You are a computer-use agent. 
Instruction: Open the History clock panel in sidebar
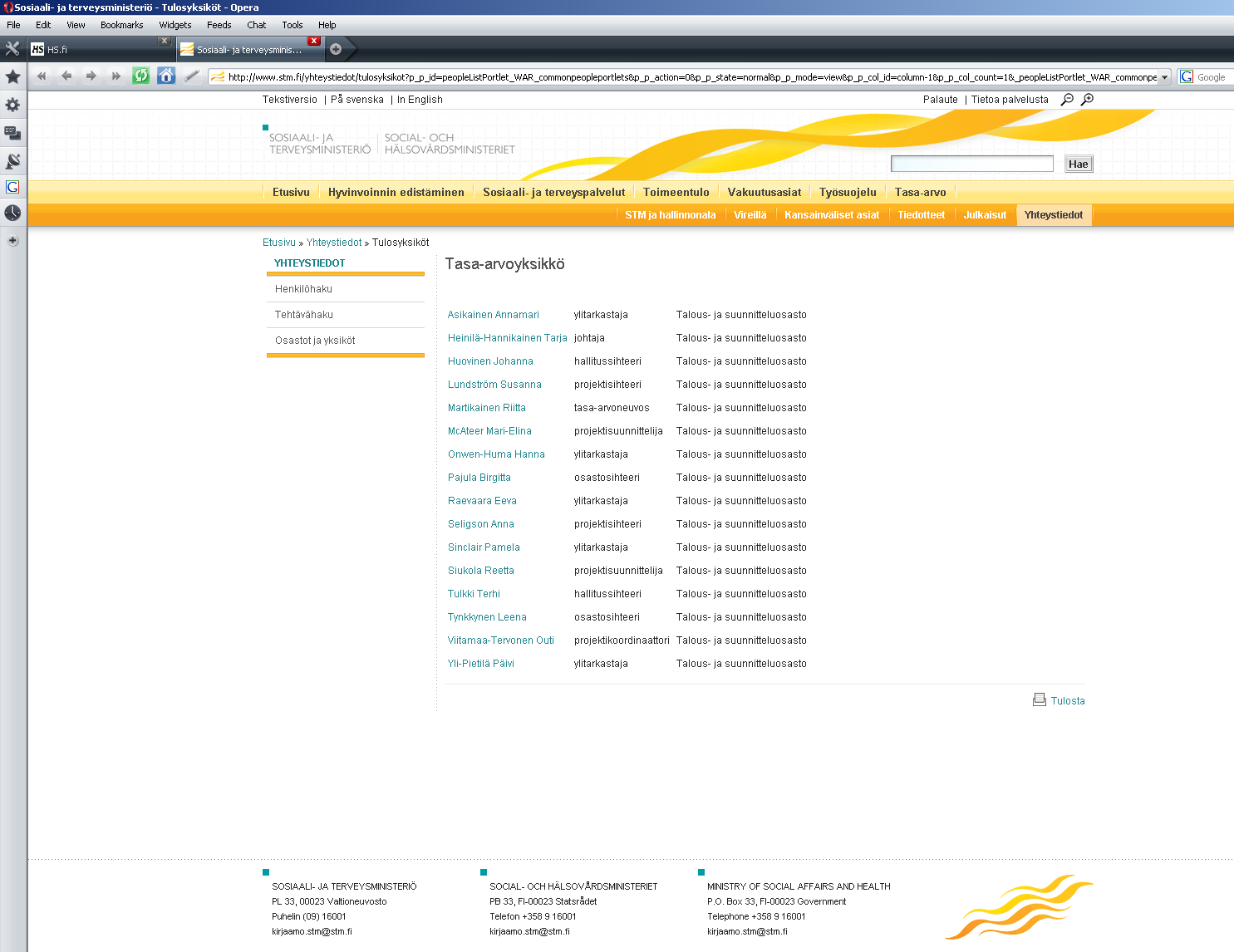[x=12, y=213]
